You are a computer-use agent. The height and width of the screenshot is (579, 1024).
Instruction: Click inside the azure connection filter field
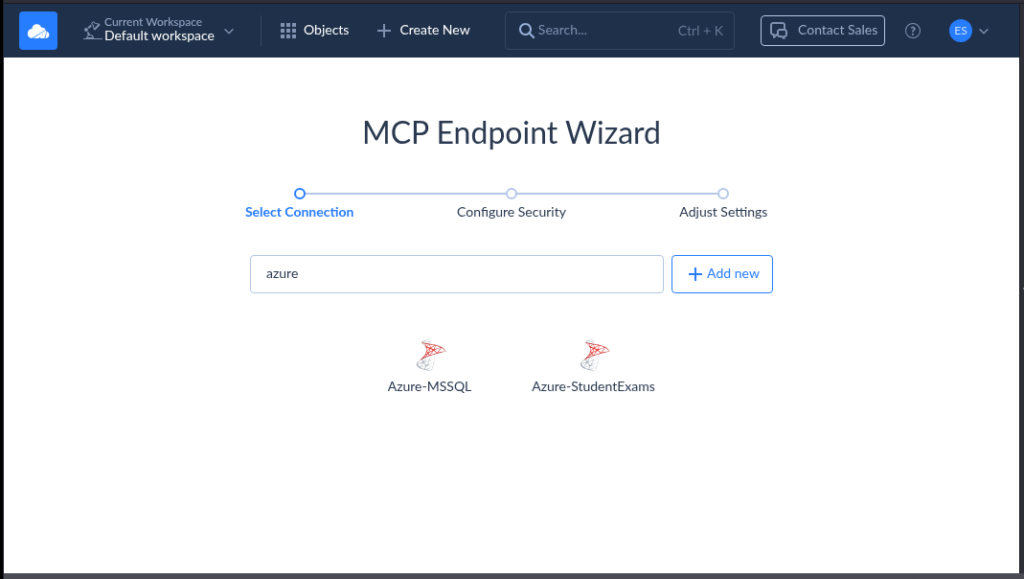point(456,273)
